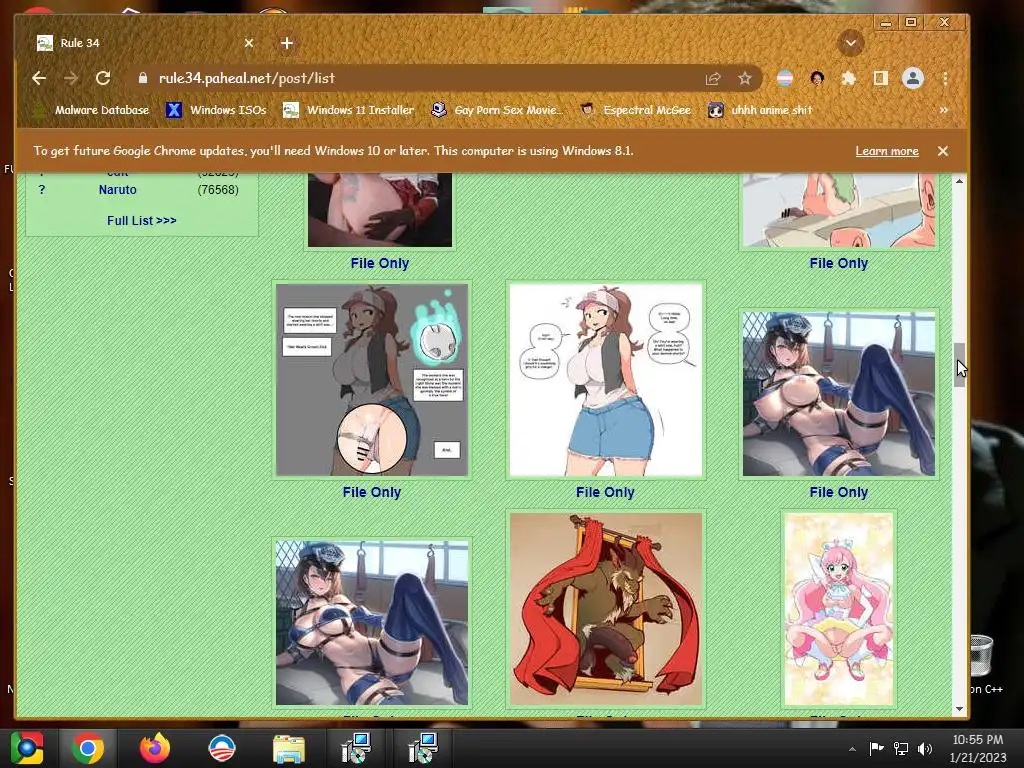Image resolution: width=1024 pixels, height=768 pixels.
Task: Click Learn more in the update notice
Action: click(x=887, y=151)
